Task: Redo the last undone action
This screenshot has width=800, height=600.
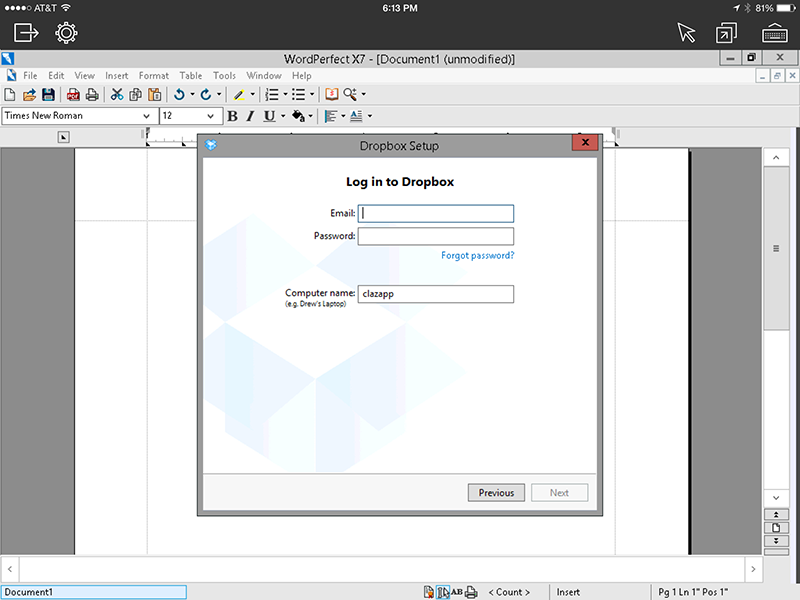Action: click(206, 94)
